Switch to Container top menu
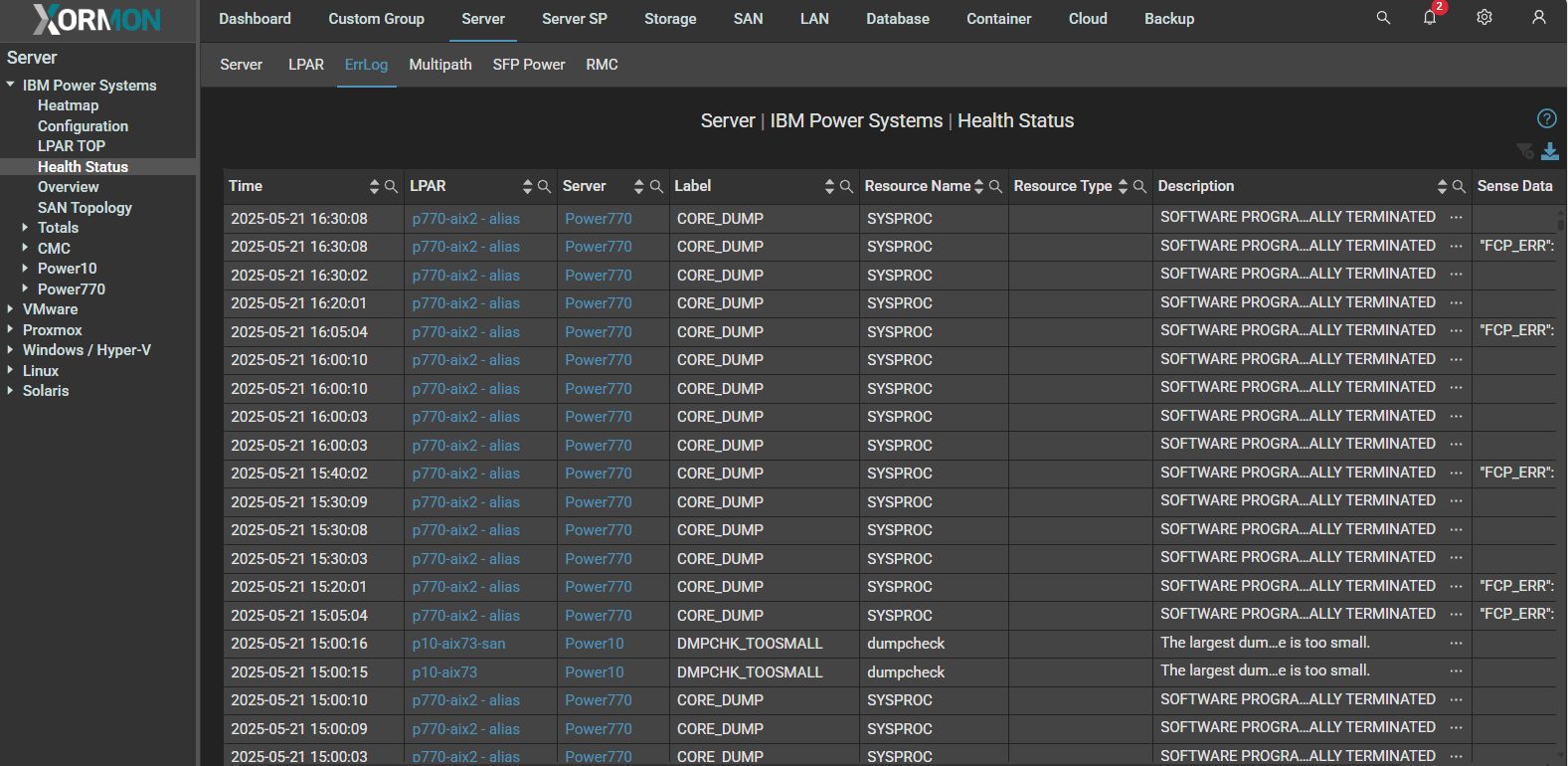The height and width of the screenshot is (766, 1568). pyautogui.click(x=998, y=19)
